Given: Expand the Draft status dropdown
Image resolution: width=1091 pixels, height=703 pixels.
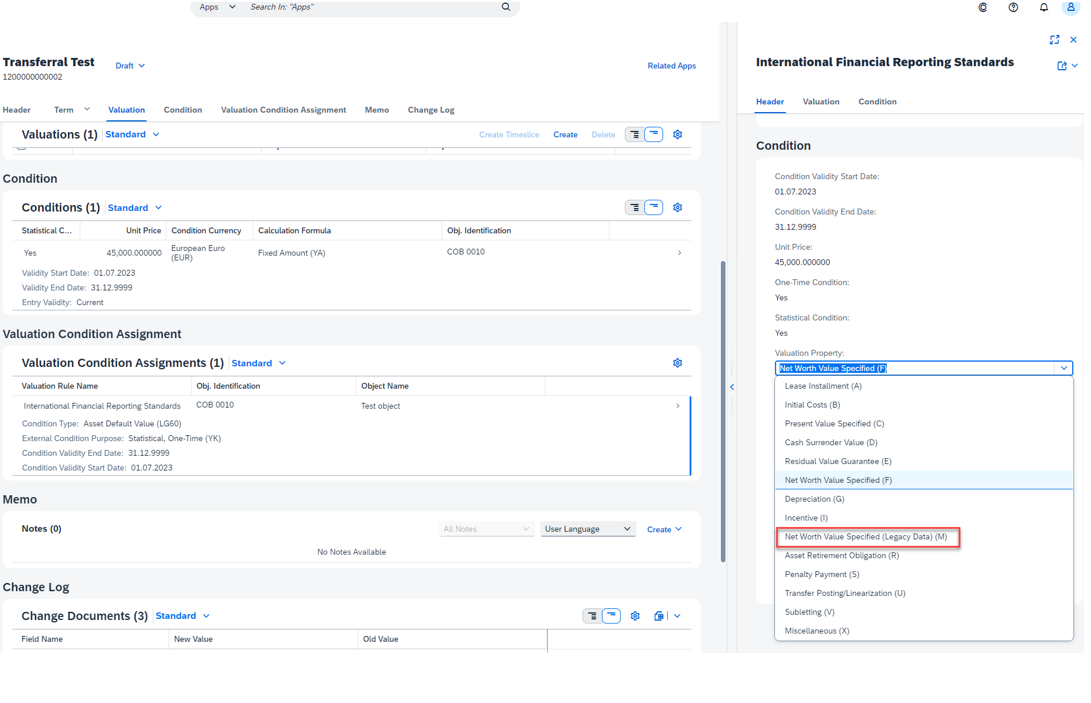Looking at the screenshot, I should (130, 65).
